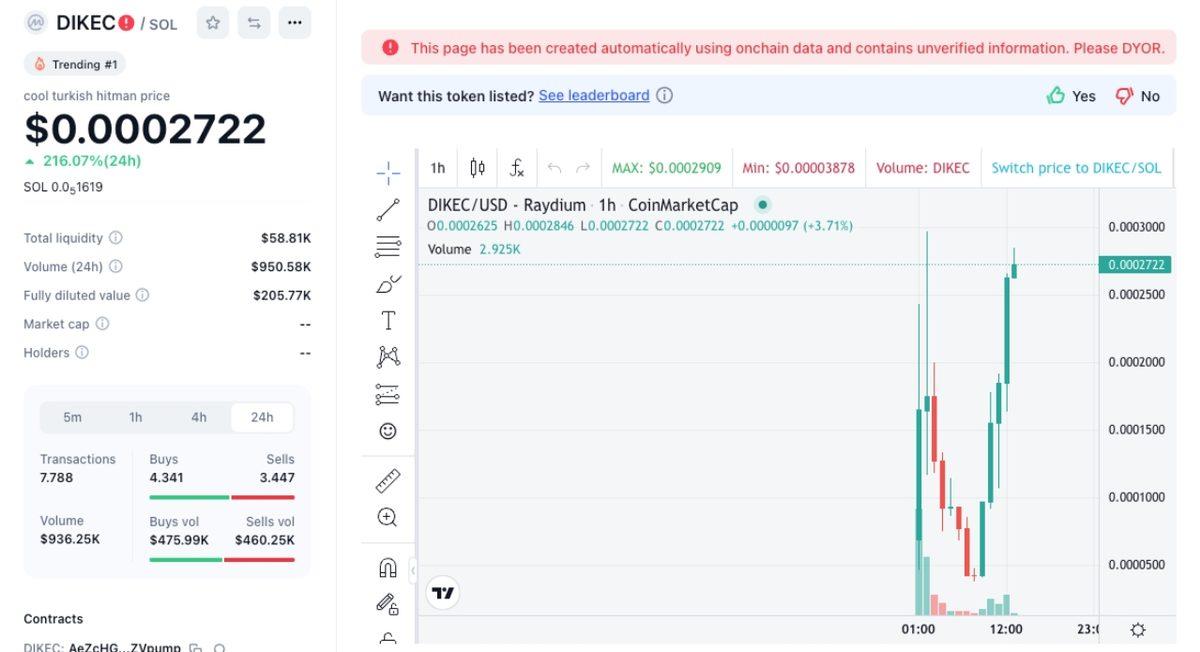1200x652 pixels.
Task: Enable magnet mode for drawings
Action: (387, 568)
